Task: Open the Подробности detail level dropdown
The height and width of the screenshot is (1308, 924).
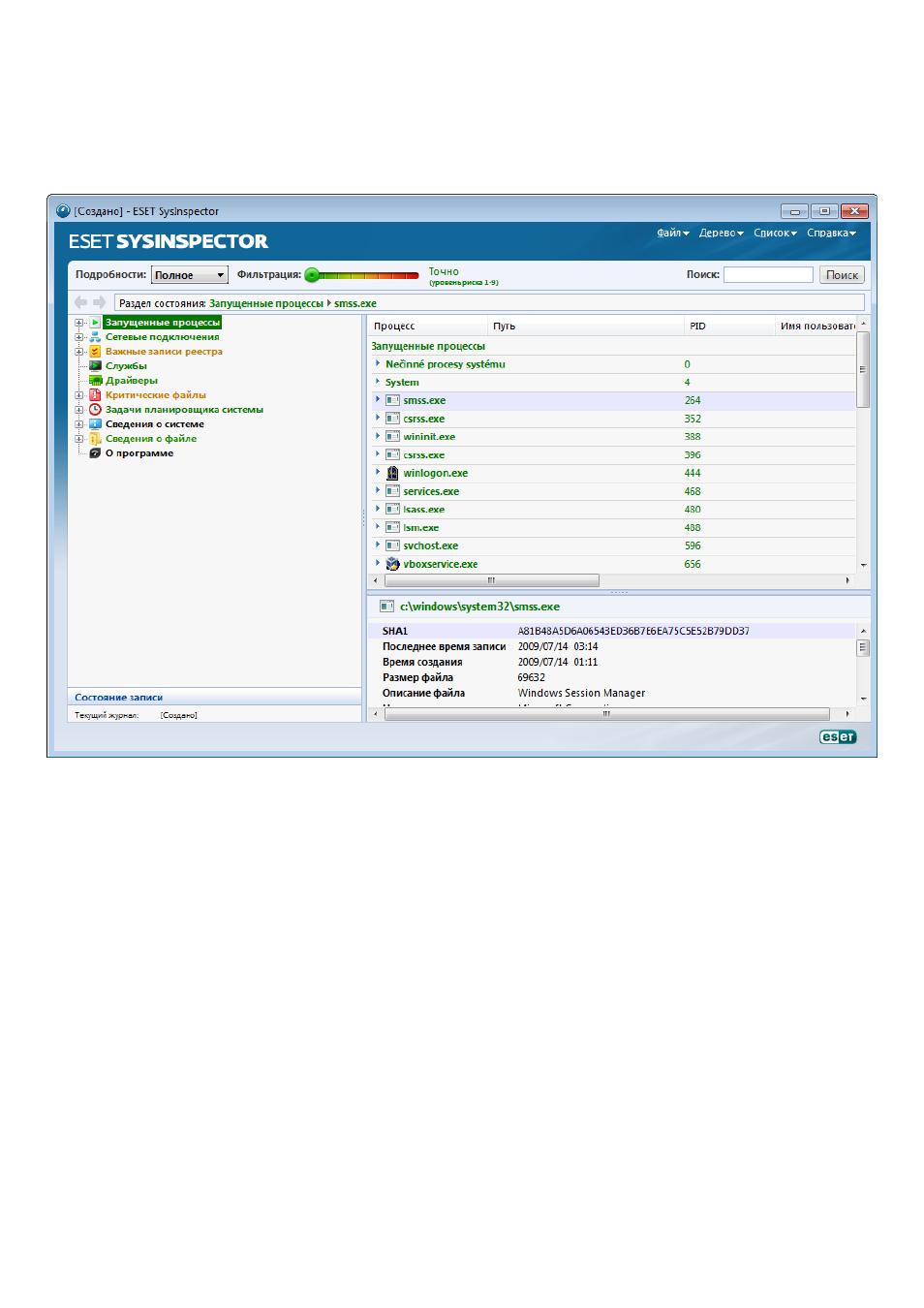Action: [190, 275]
